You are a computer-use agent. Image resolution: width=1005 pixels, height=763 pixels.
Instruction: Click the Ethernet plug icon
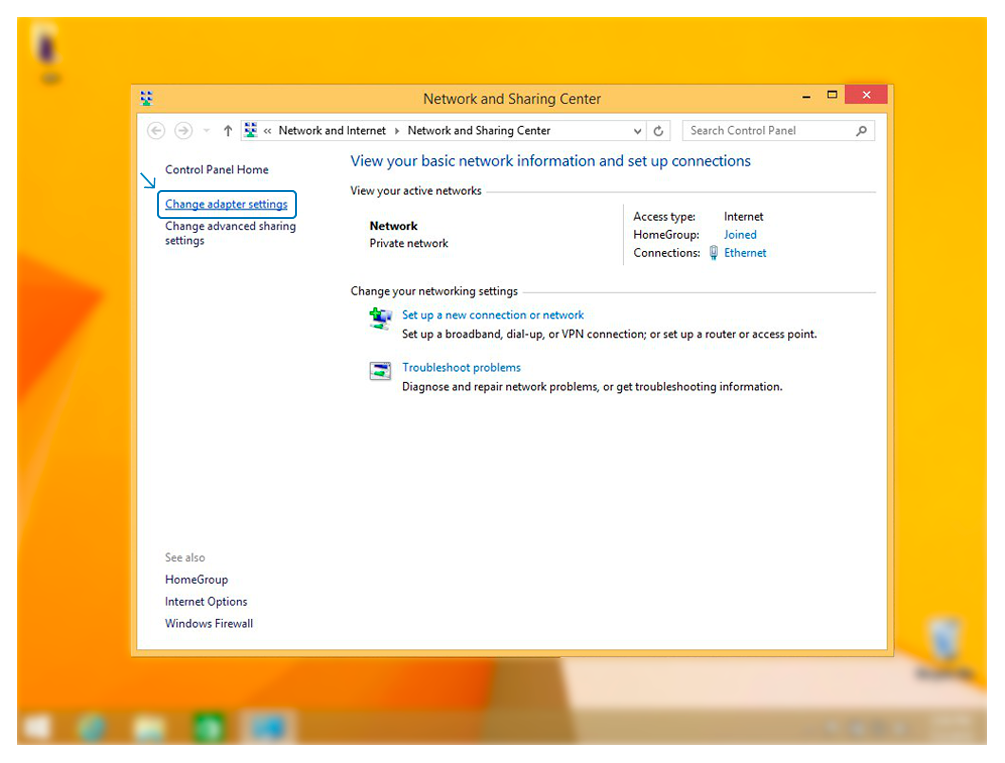[x=713, y=253]
